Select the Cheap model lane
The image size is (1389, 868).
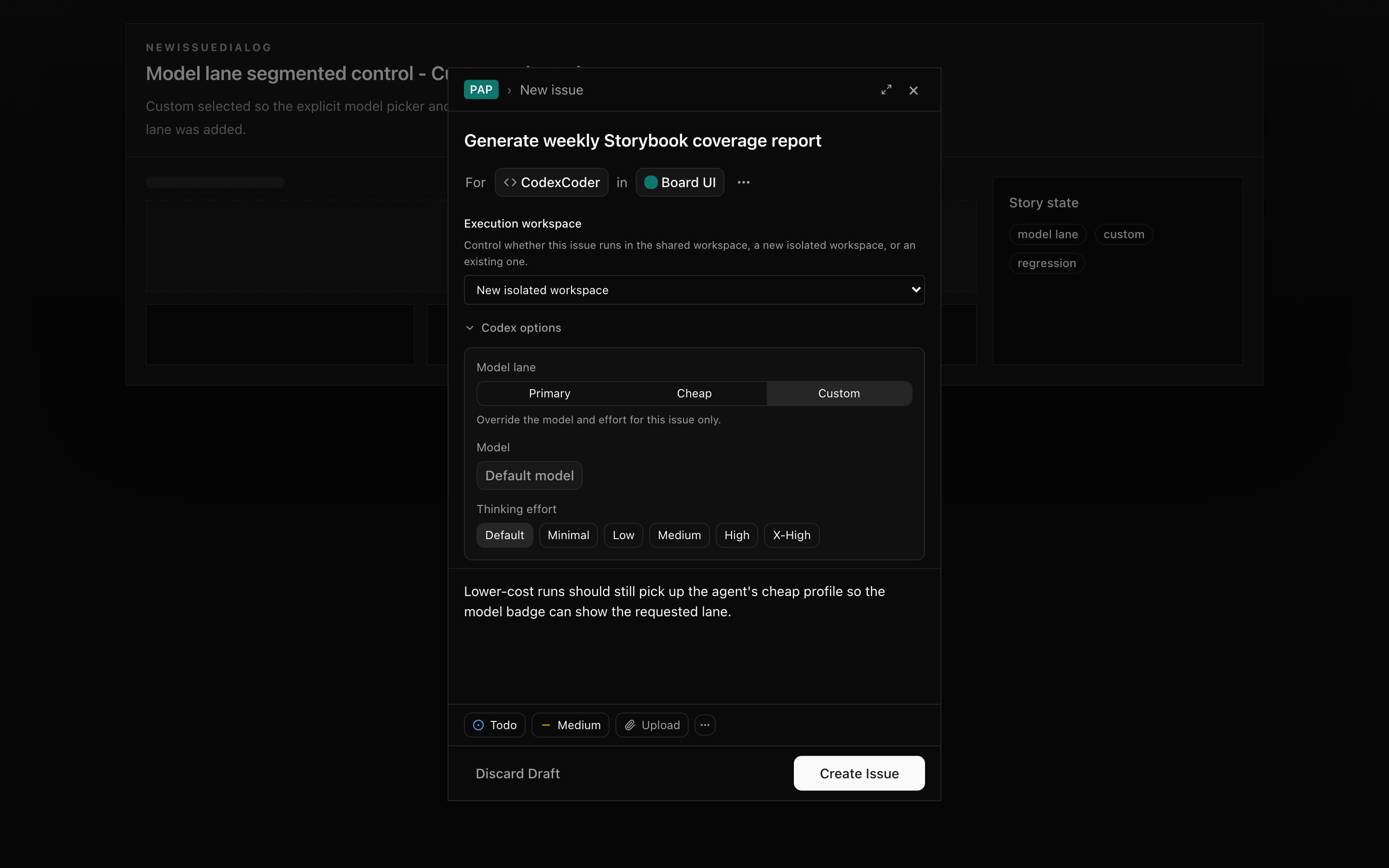[694, 393]
